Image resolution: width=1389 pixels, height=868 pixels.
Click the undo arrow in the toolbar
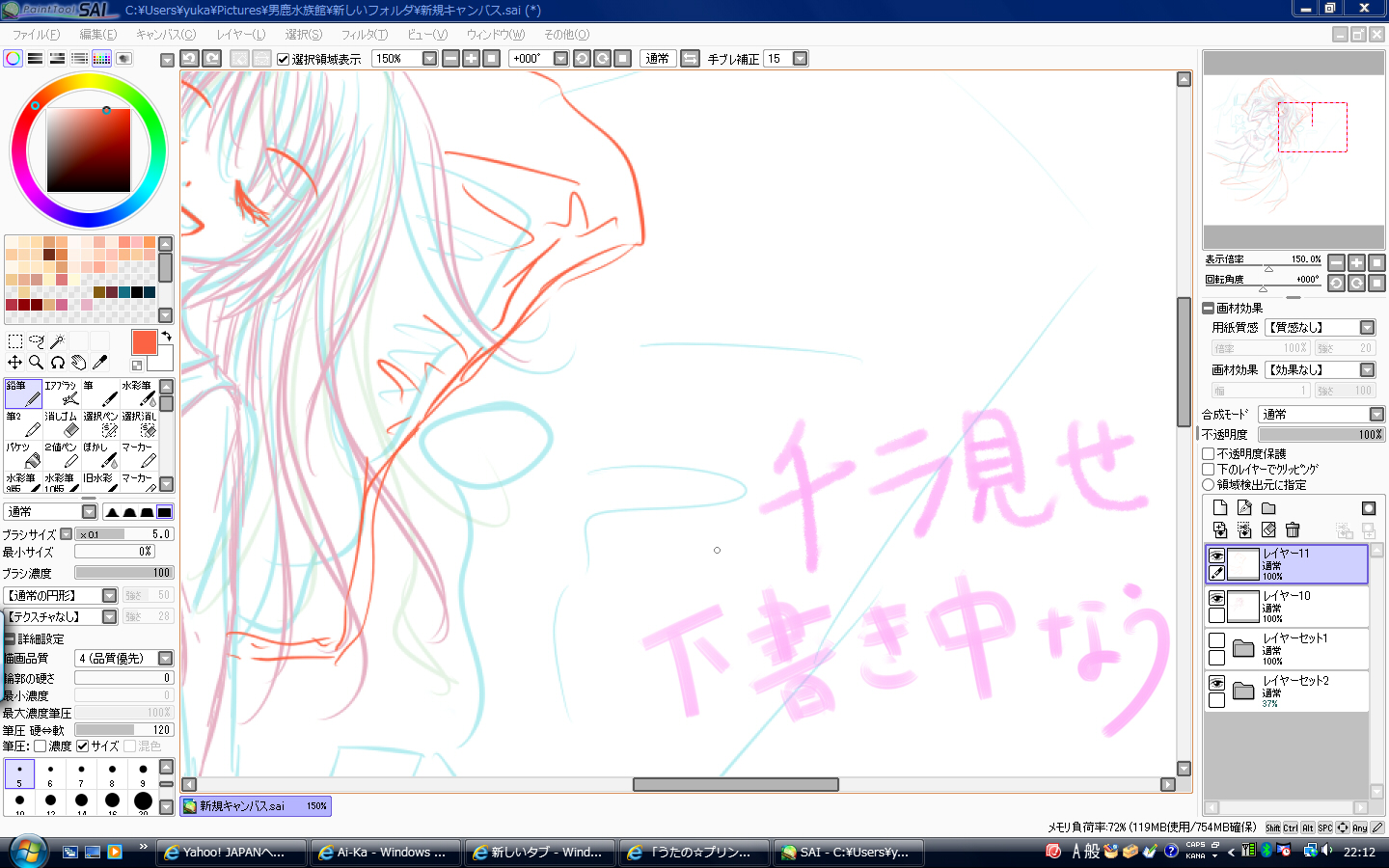pos(189,59)
